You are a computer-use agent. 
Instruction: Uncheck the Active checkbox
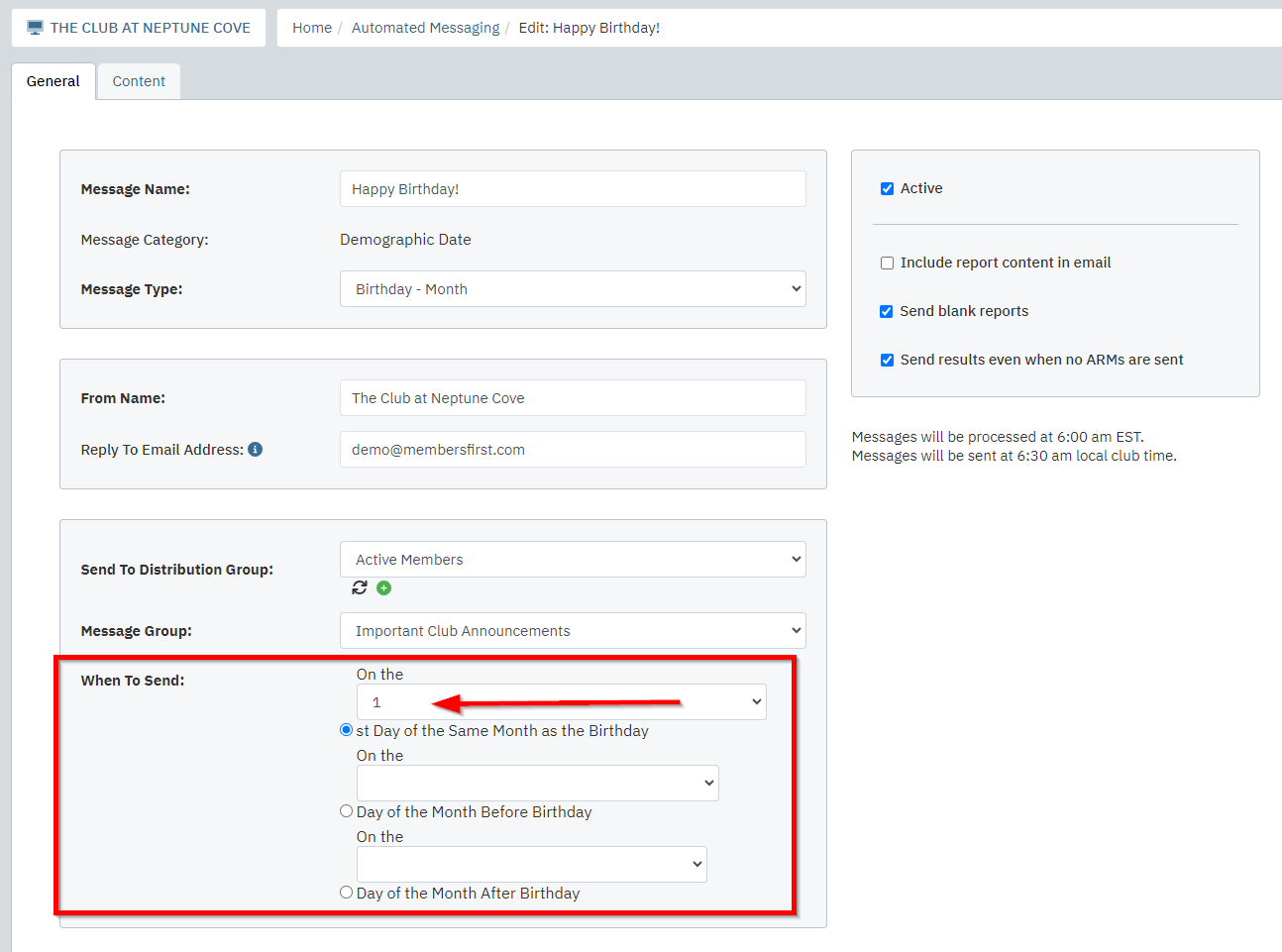coord(887,188)
